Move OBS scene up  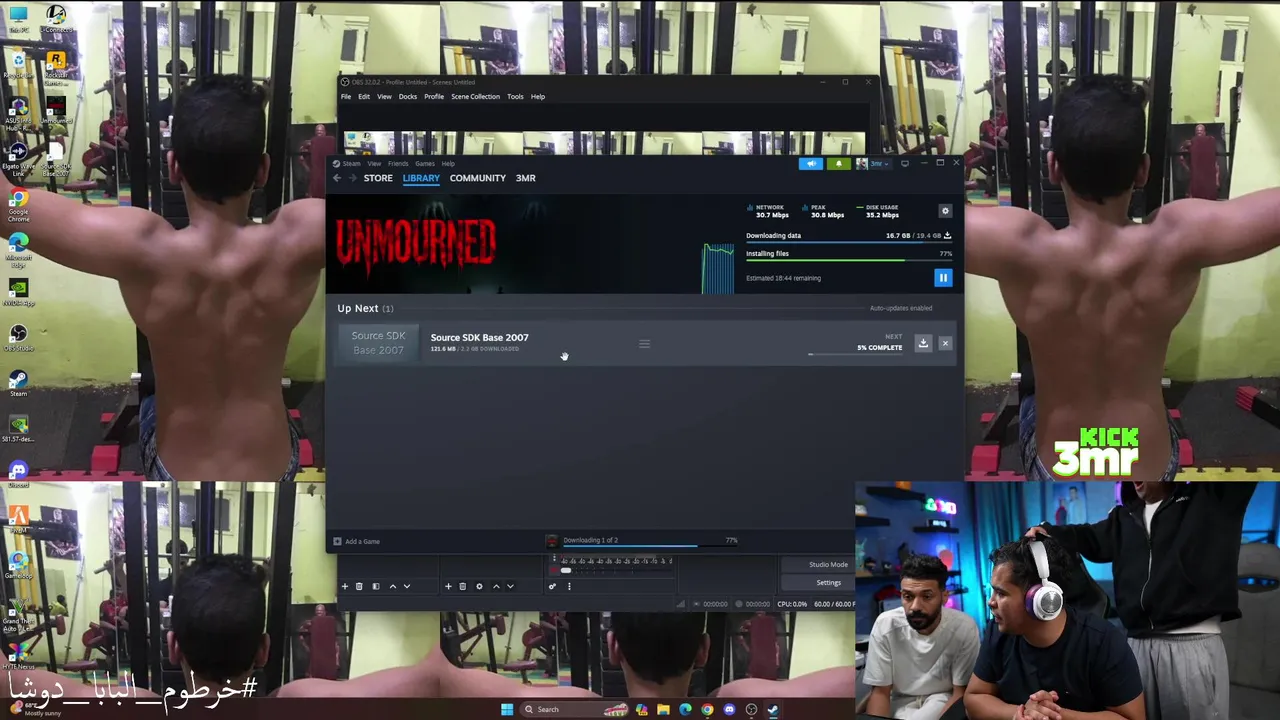tap(392, 587)
